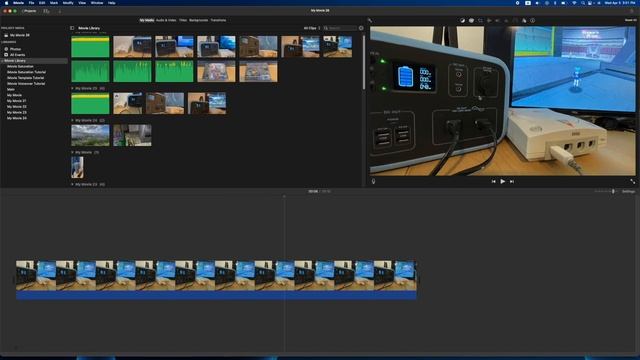The width and height of the screenshot is (640, 360).
Task: Select the blue audio track in timeline
Action: (x=216, y=295)
